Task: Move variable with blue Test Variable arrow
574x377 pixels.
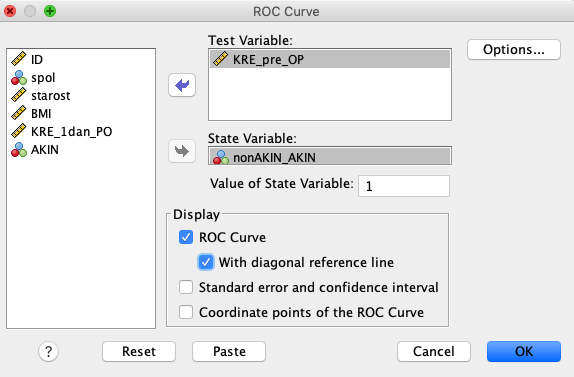Action: click(182, 85)
